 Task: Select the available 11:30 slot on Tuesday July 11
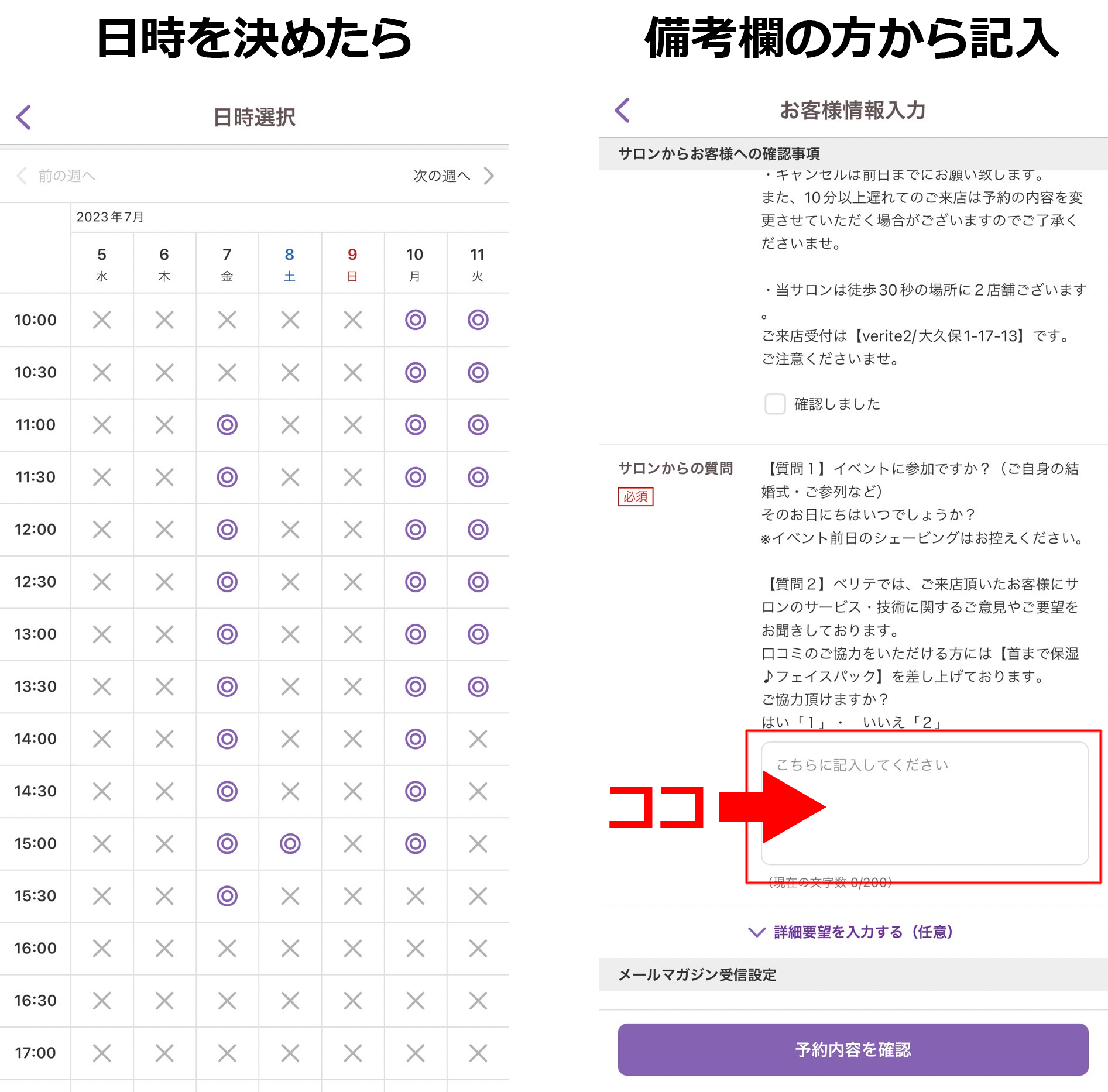pos(478,477)
